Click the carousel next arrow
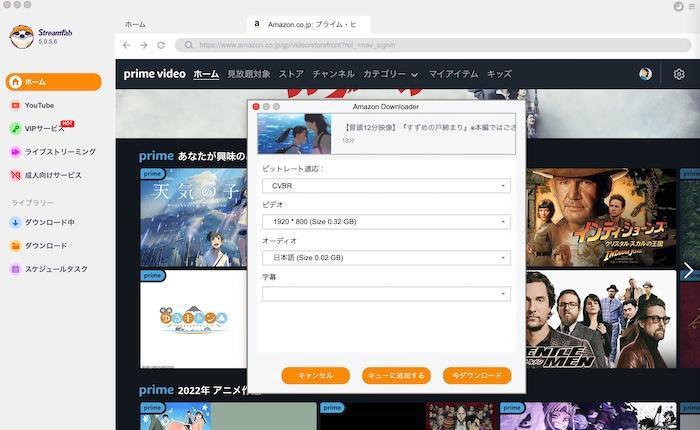This screenshot has height=430, width=700. (x=689, y=270)
